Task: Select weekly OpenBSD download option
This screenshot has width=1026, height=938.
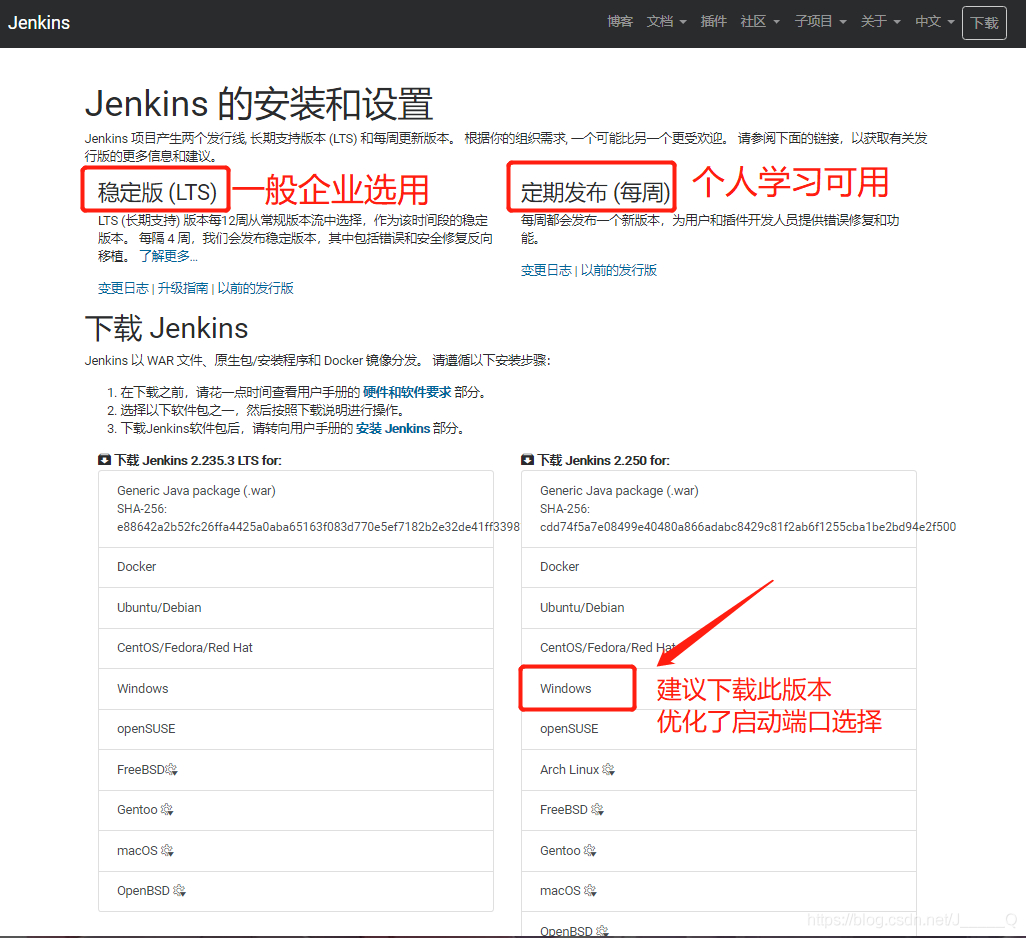Action: pyautogui.click(x=718, y=926)
